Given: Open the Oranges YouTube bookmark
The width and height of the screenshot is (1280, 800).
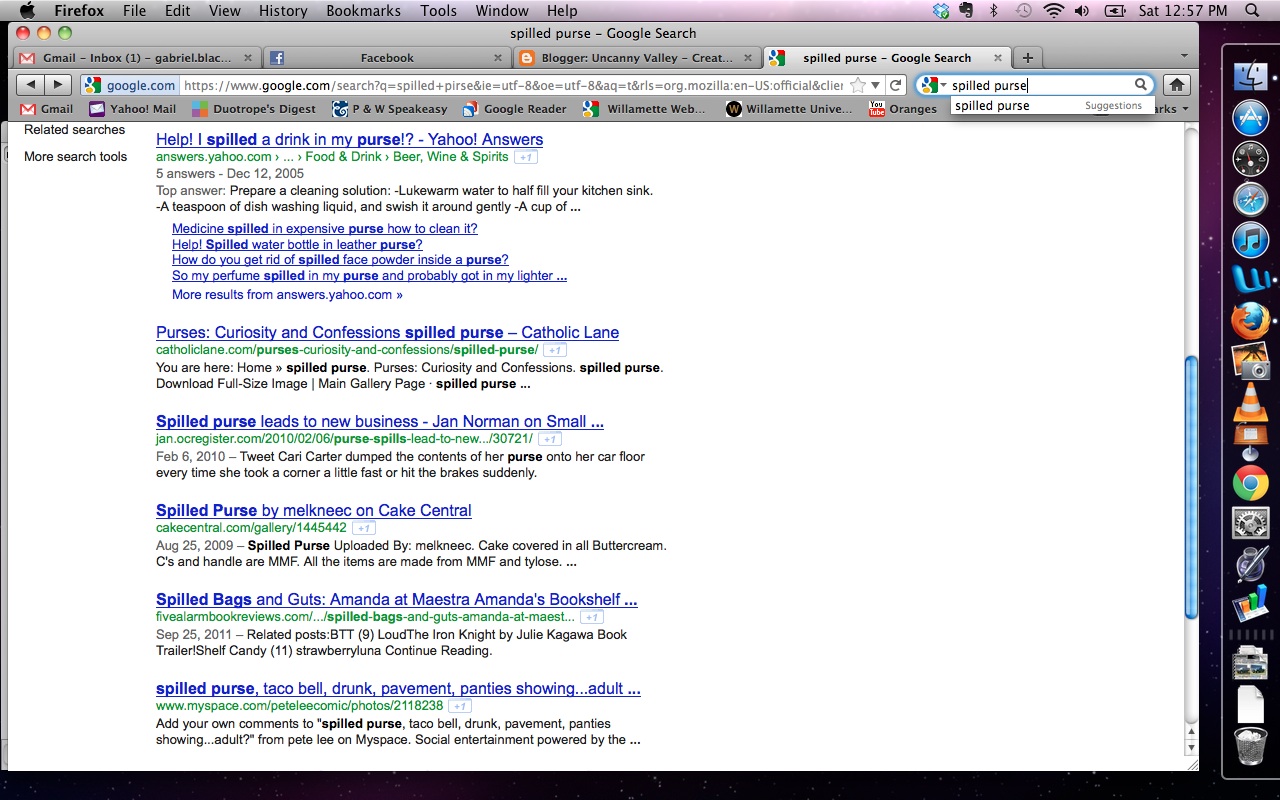Looking at the screenshot, I should (903, 109).
